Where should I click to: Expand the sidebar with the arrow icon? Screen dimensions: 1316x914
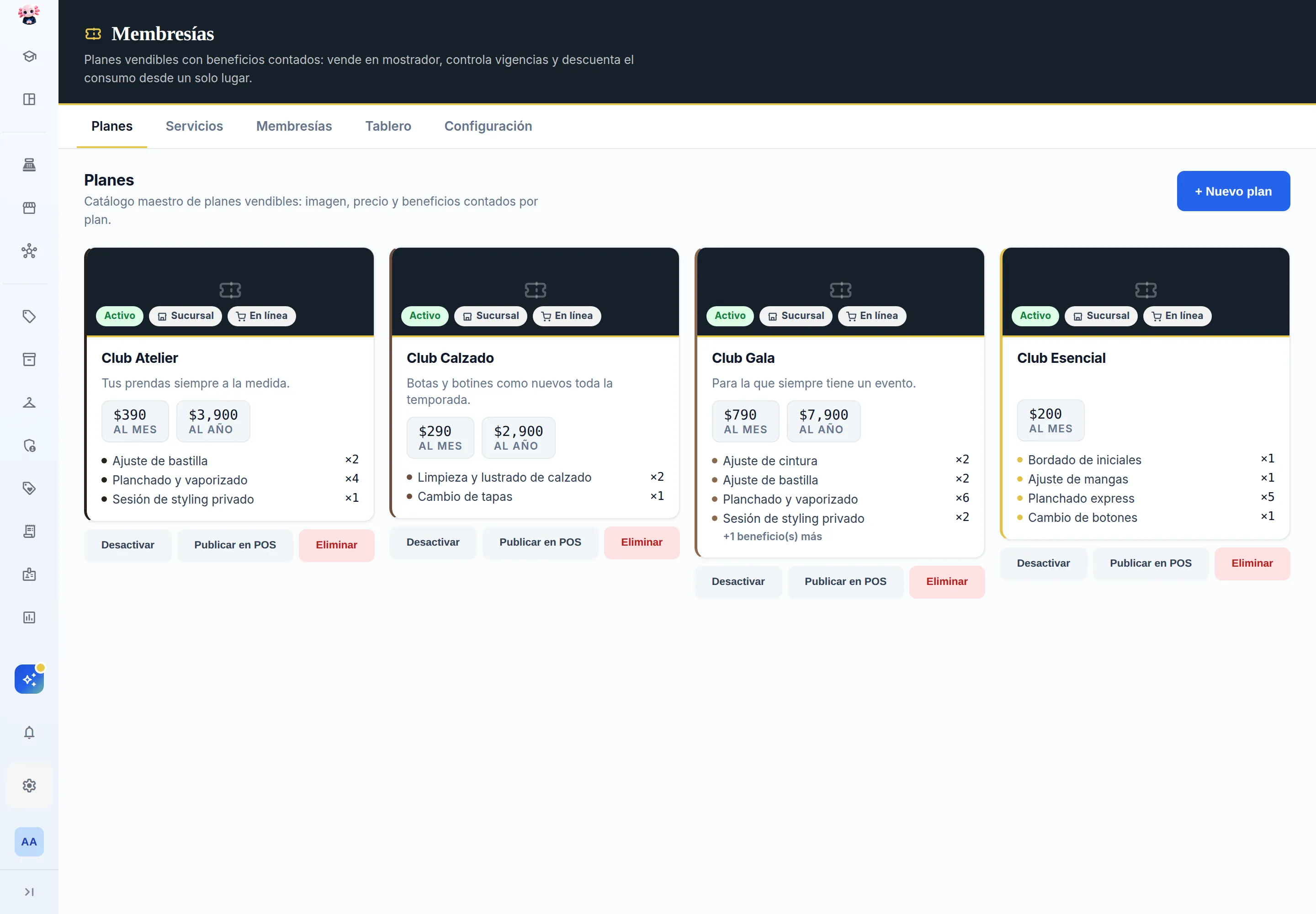click(29, 892)
